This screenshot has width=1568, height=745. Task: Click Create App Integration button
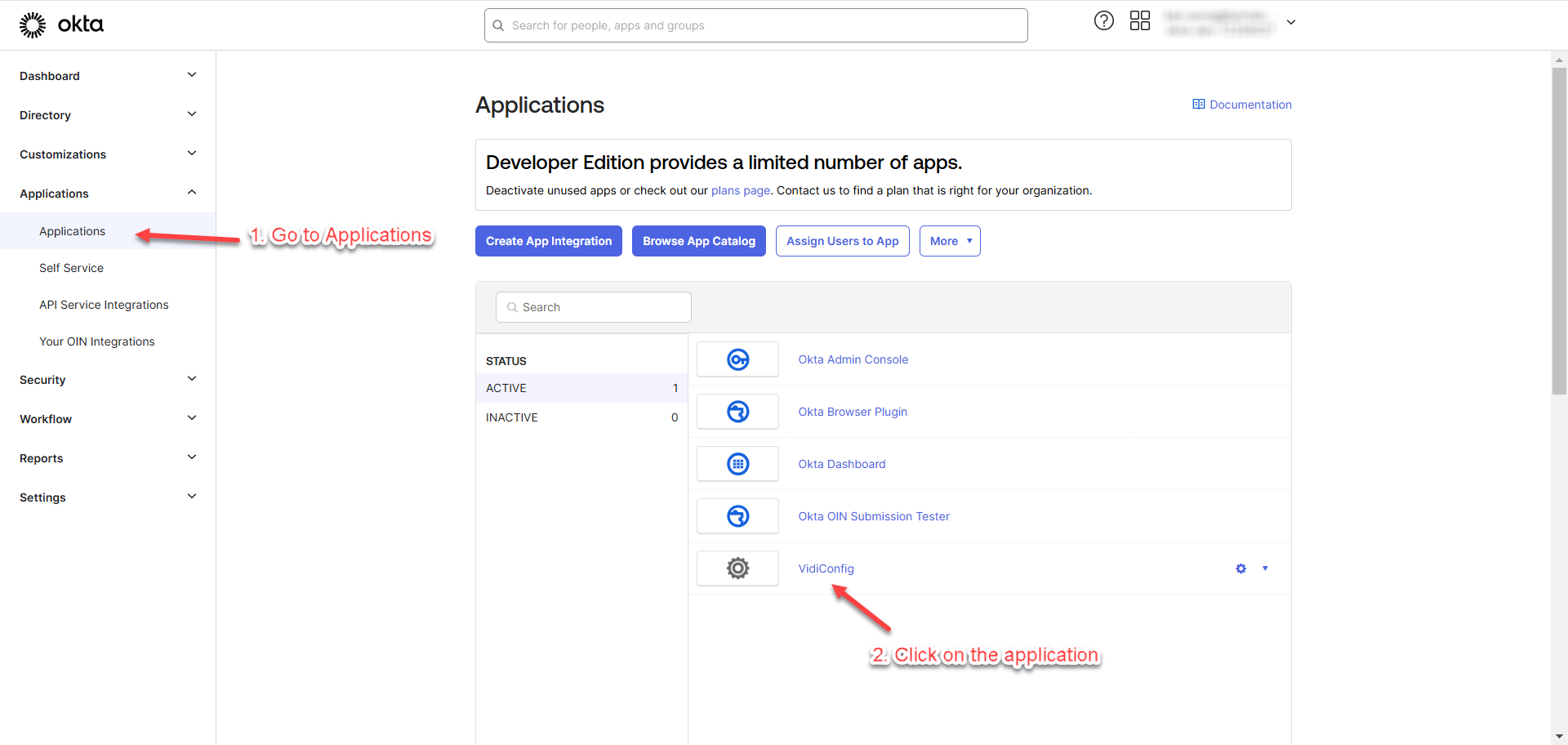(x=548, y=241)
